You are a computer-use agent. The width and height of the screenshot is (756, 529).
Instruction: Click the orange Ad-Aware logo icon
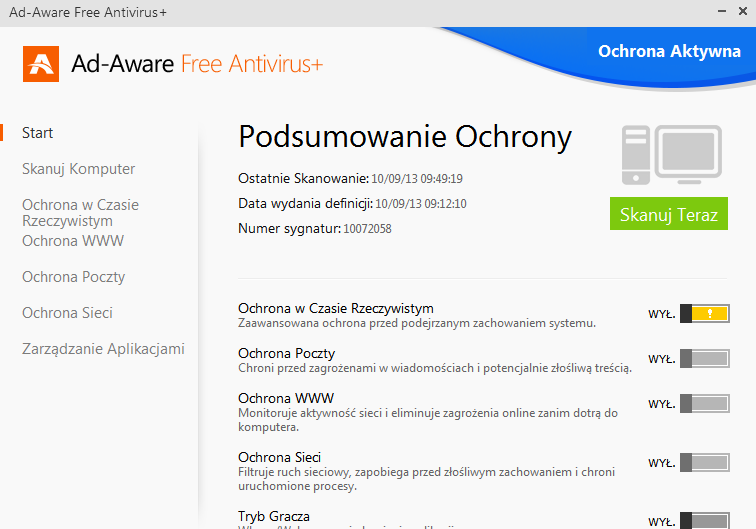pyautogui.click(x=41, y=64)
